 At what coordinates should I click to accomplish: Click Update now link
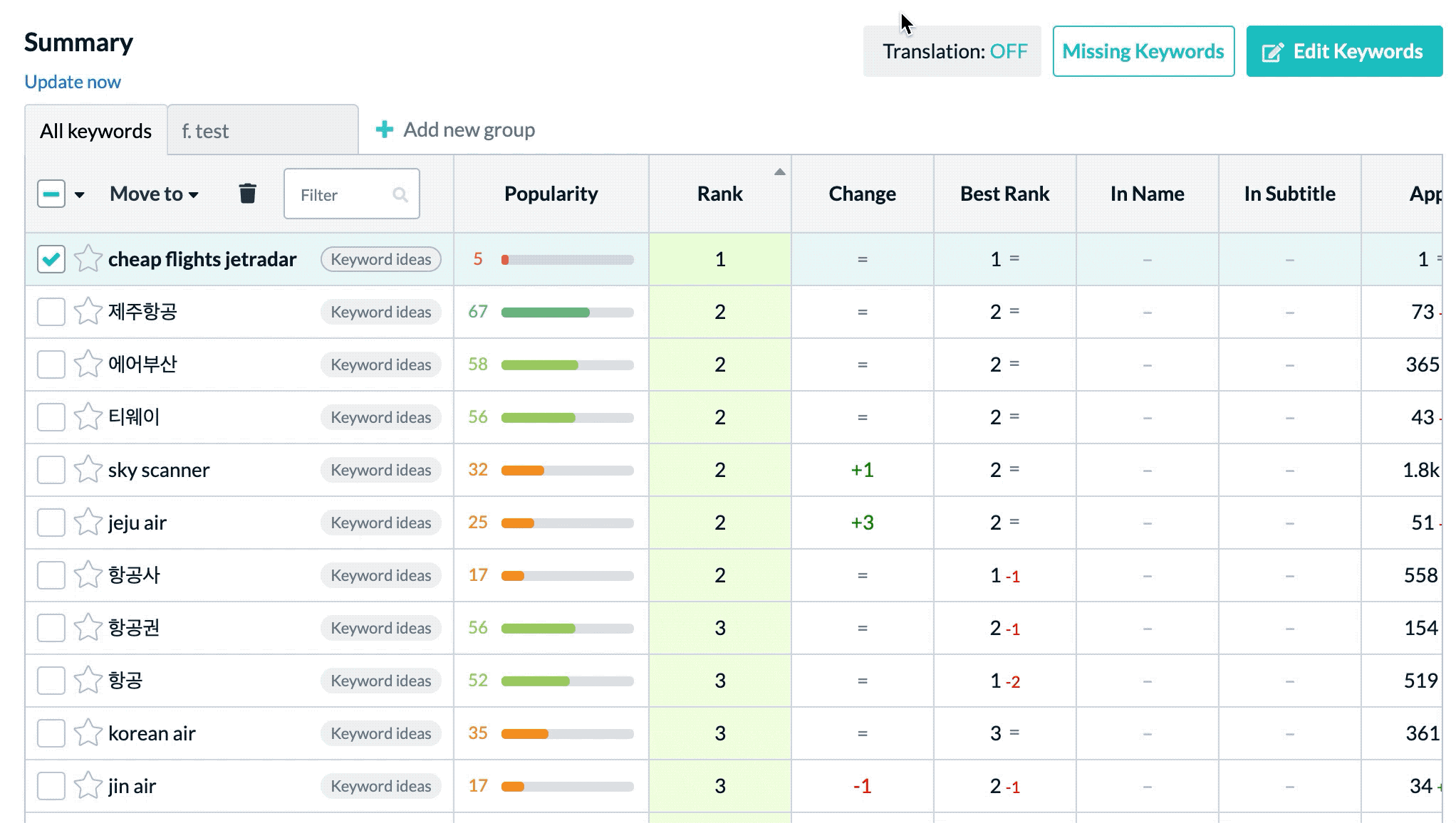click(x=73, y=82)
